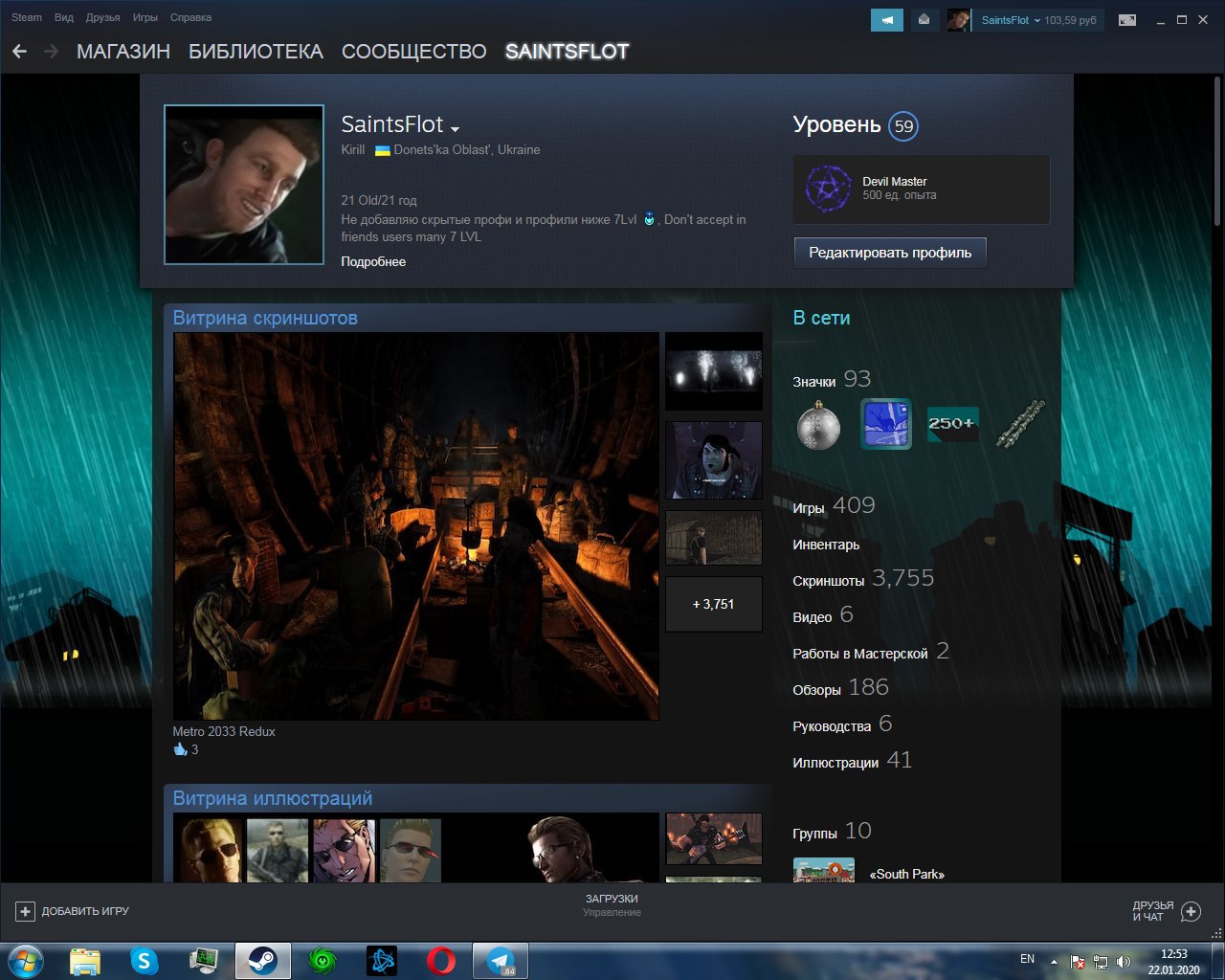Viewport: 1225px width, 980px height.
Task: Click the + 3,751 more screenshots tile
Action: [x=714, y=604]
